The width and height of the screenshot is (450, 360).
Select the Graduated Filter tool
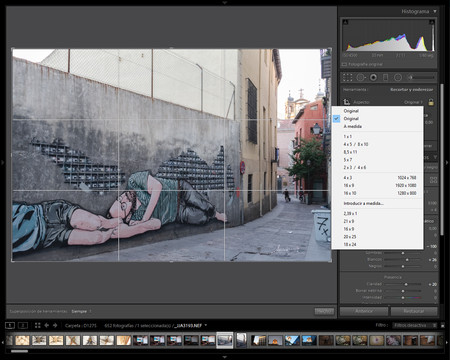point(385,77)
